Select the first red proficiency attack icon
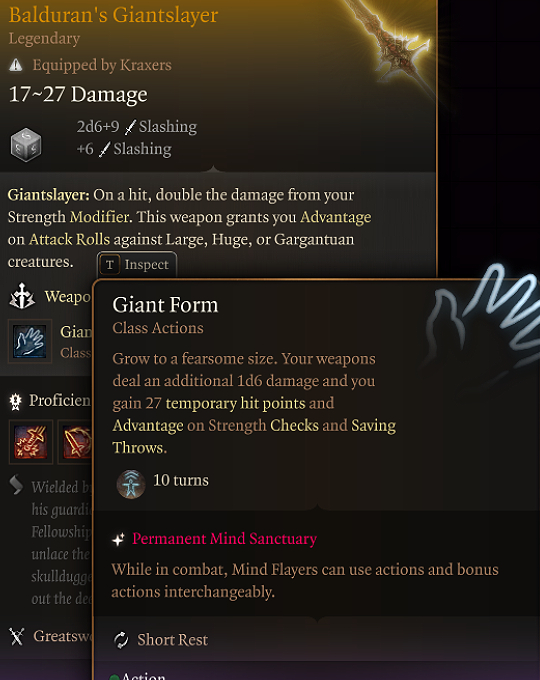Screen dimensions: 540x680 (x=31, y=442)
